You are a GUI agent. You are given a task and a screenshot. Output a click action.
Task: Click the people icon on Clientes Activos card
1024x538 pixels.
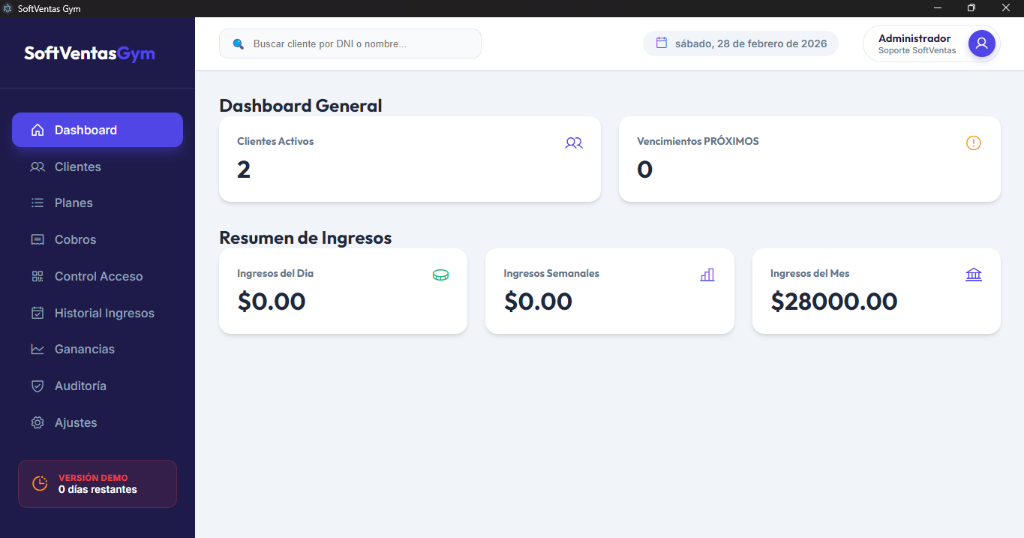574,143
